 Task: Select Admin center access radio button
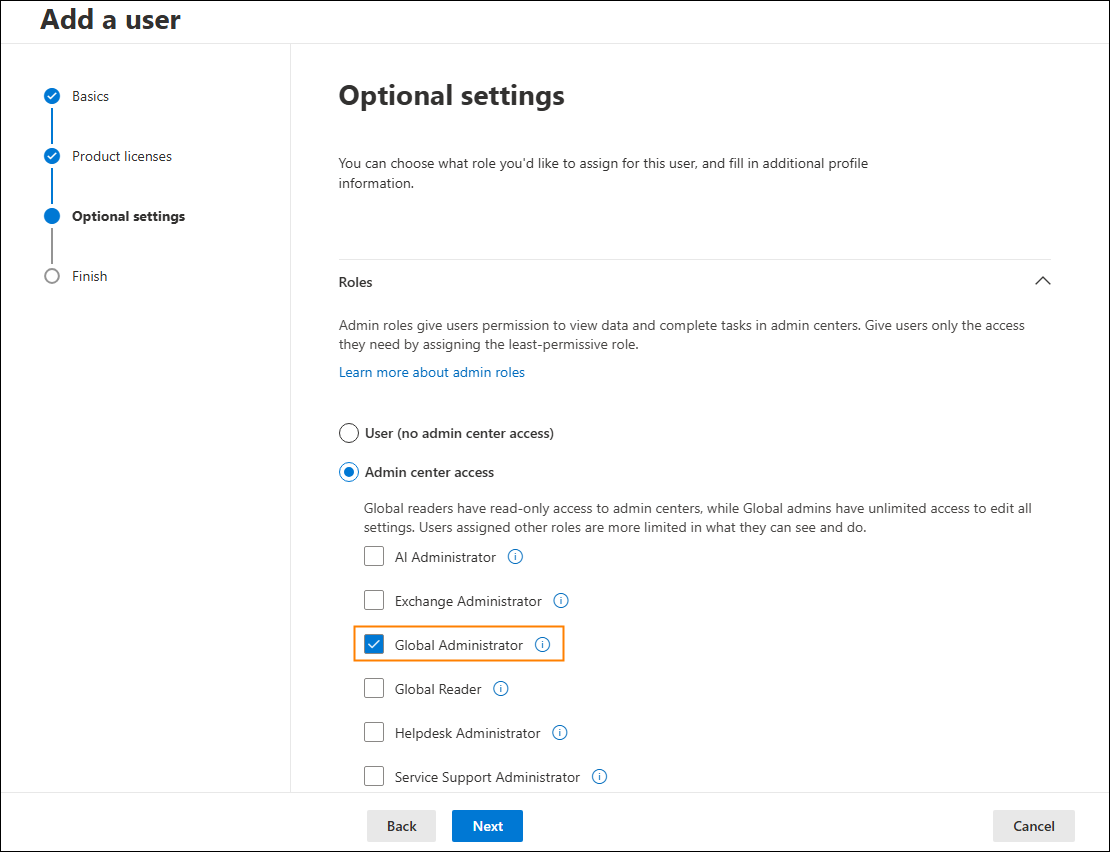[x=348, y=472]
